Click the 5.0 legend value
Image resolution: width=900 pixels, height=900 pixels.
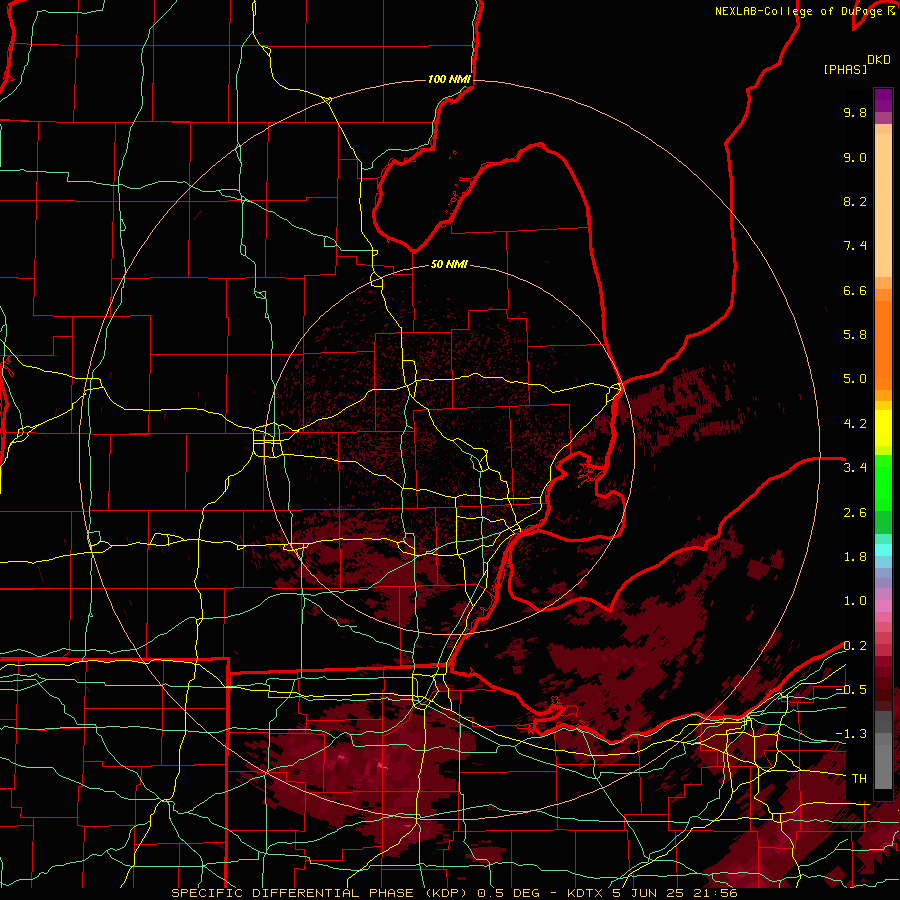point(855,379)
